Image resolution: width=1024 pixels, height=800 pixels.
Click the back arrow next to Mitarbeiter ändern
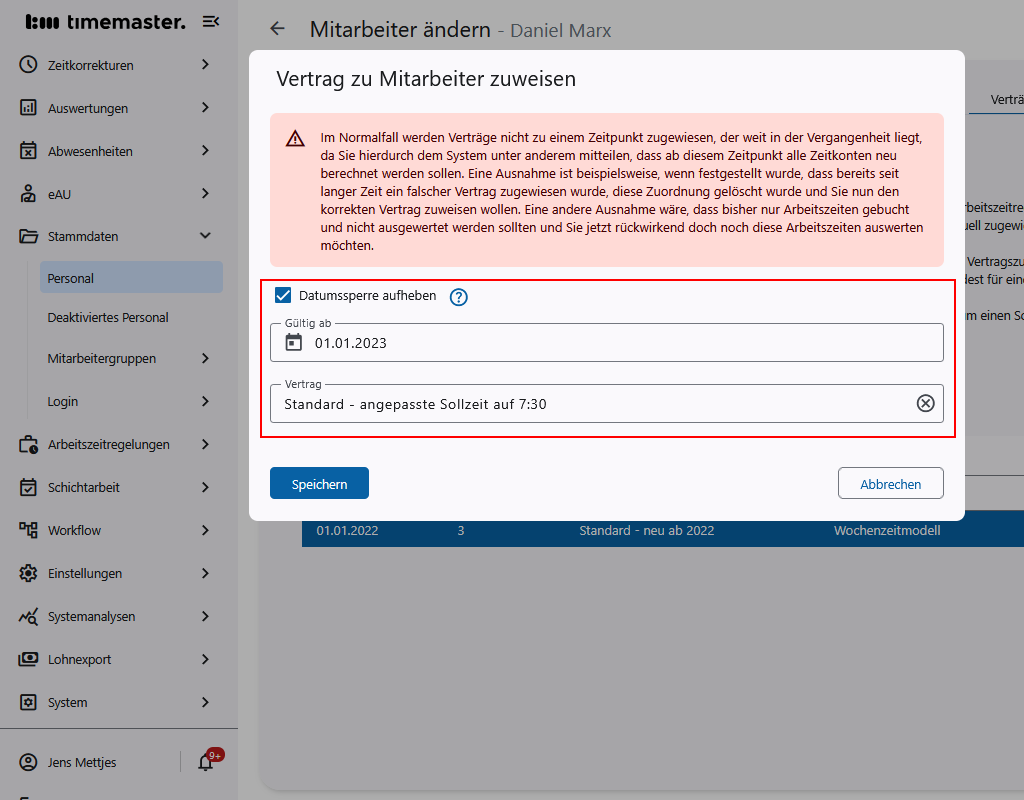[277, 30]
